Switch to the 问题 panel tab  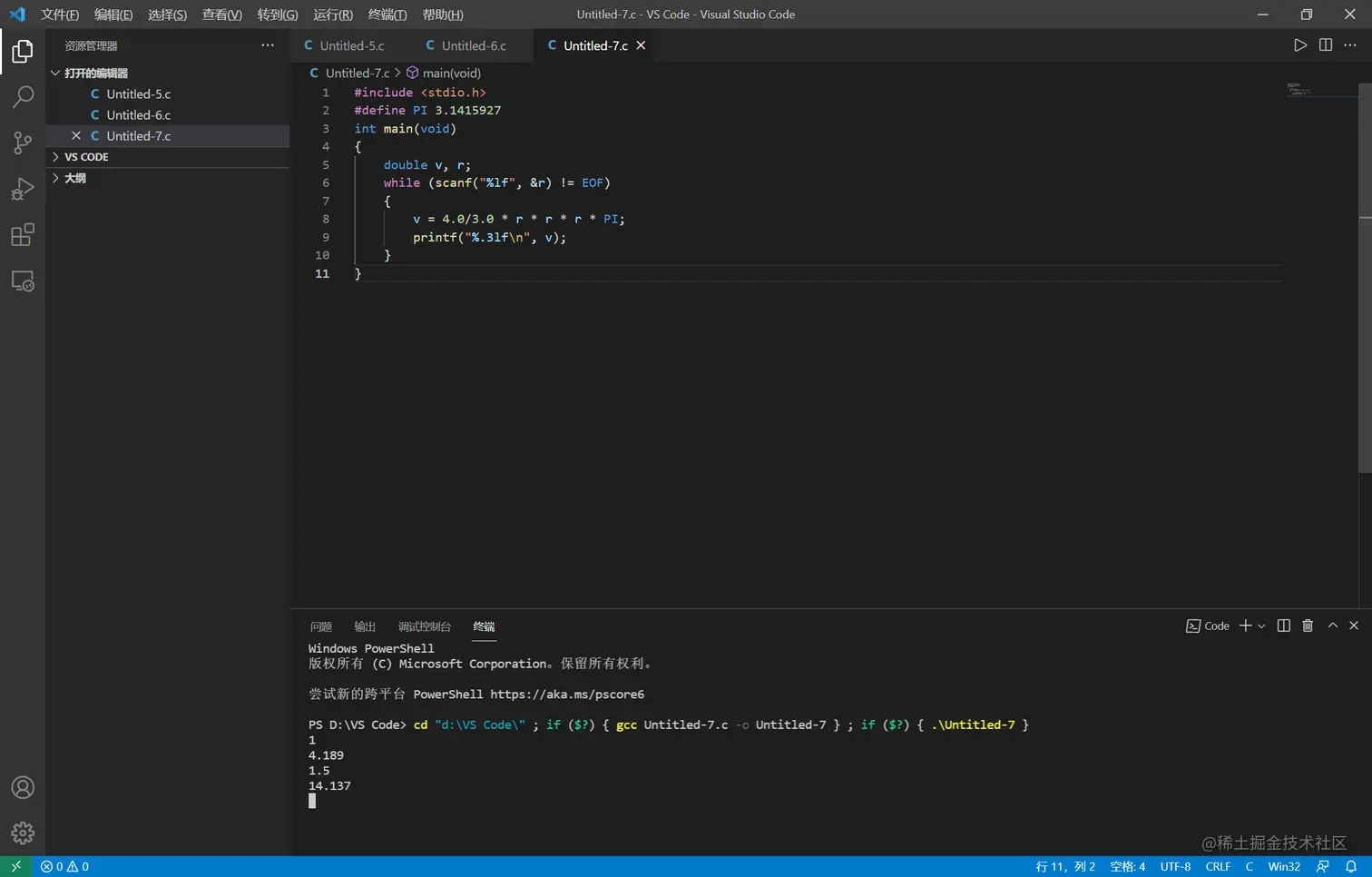[x=321, y=626]
